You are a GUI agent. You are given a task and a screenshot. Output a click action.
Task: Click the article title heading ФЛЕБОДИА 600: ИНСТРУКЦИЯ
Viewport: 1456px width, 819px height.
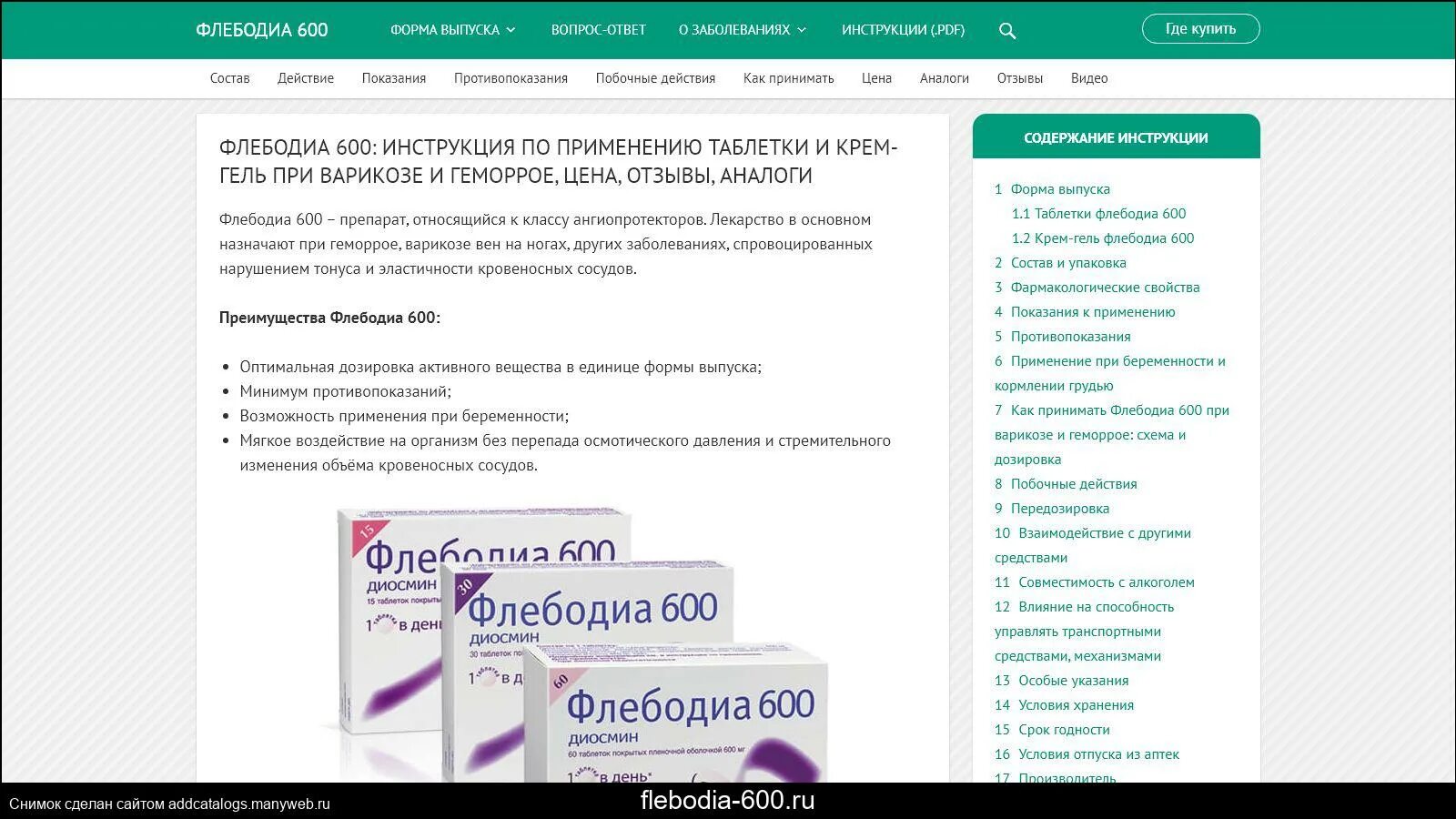coord(559,161)
